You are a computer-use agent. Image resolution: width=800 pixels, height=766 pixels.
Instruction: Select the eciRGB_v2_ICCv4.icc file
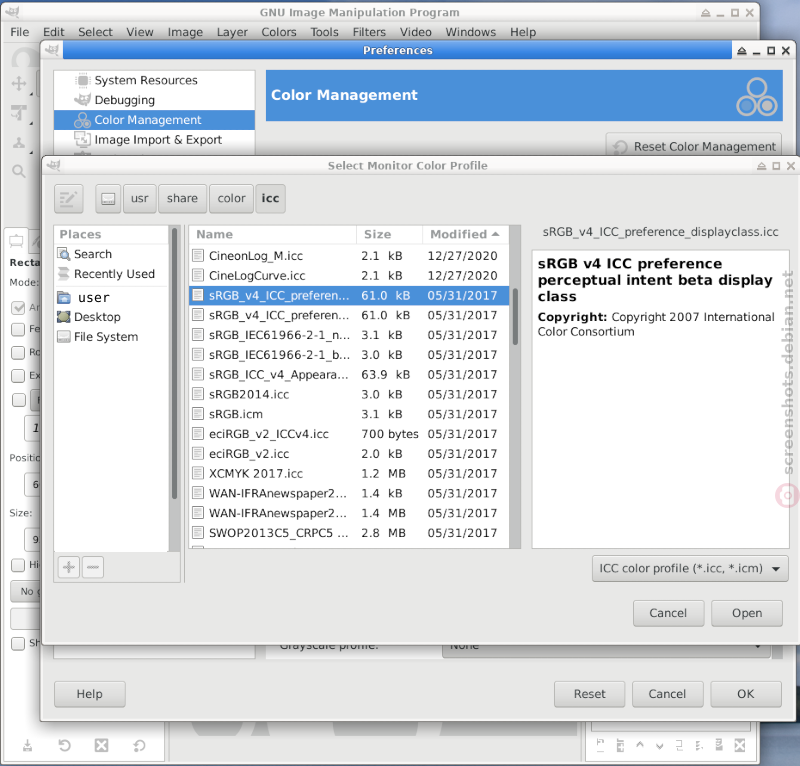coord(349,434)
